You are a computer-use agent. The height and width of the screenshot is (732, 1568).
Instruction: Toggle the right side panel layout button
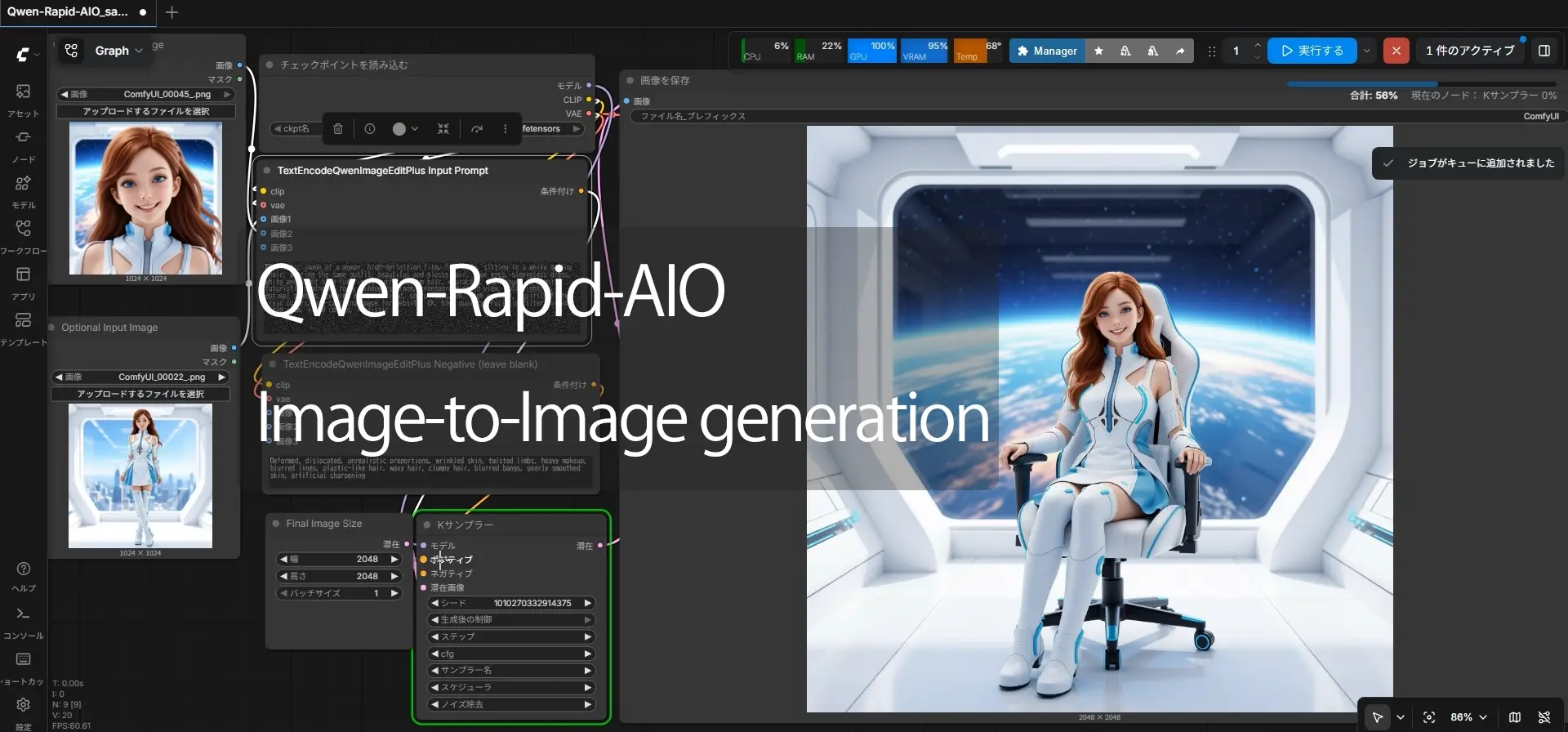pos(1544,51)
